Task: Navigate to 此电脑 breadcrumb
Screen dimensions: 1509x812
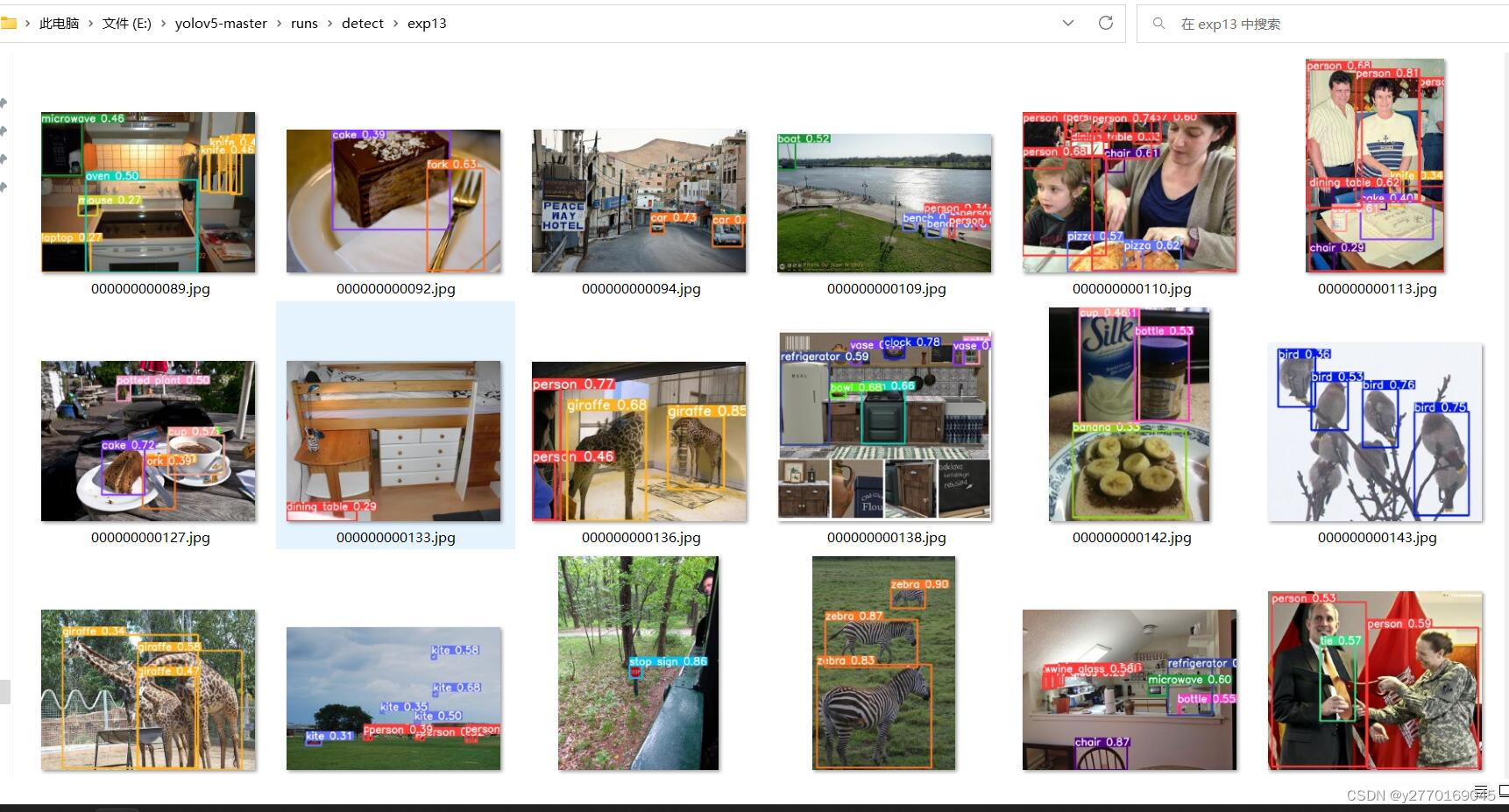Action: click(59, 24)
